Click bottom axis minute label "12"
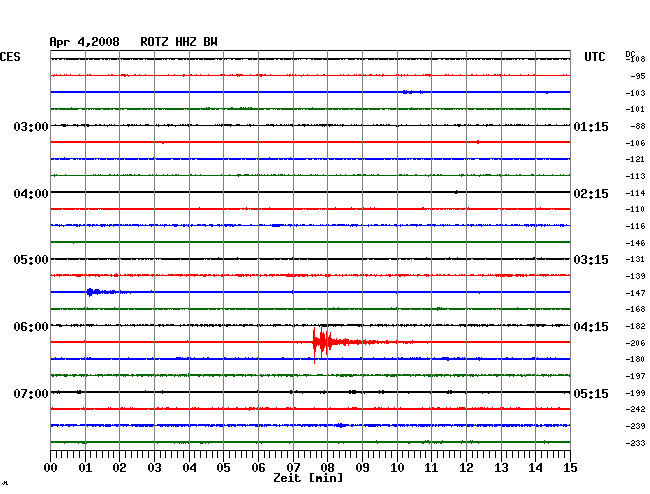Image resolution: width=650 pixels, height=494 pixels. click(x=466, y=468)
